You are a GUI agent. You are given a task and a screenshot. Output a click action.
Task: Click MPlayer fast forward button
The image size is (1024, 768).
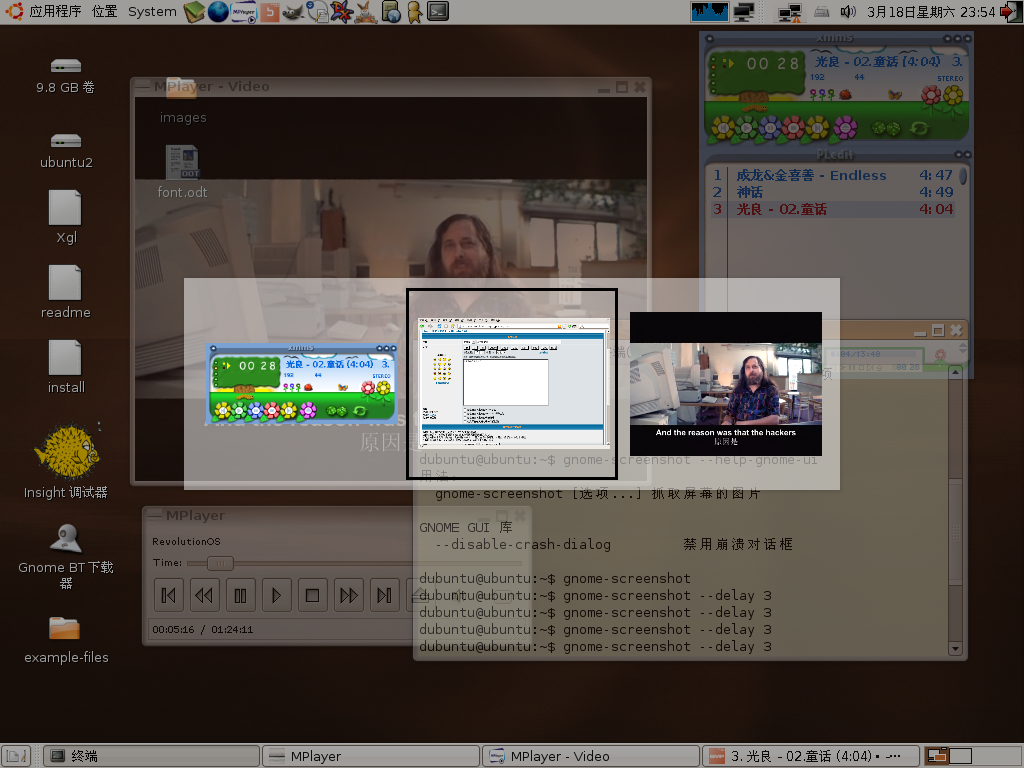tap(348, 595)
